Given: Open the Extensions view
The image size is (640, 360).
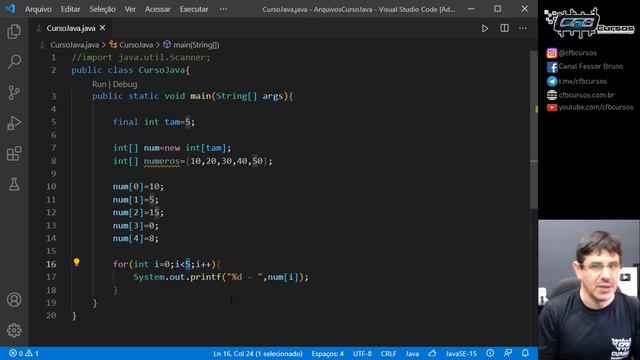Looking at the screenshot, I should pos(14,154).
